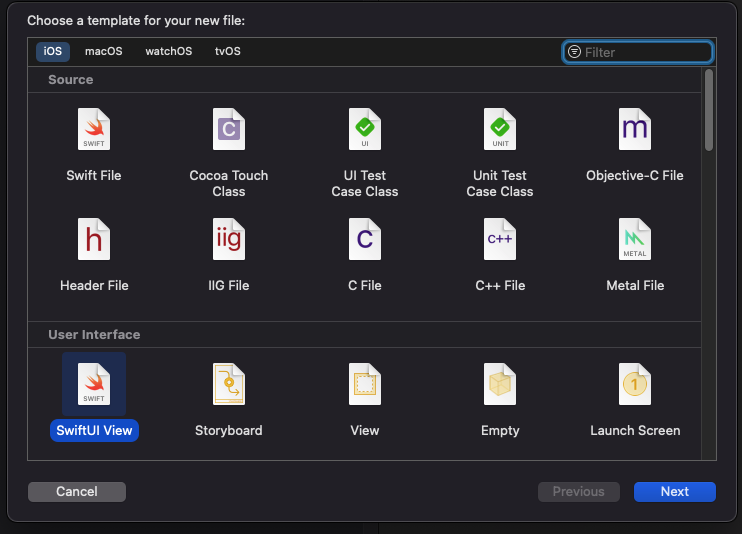Open the watchOS platform tab
The image size is (742, 534).
pyautogui.click(x=168, y=51)
